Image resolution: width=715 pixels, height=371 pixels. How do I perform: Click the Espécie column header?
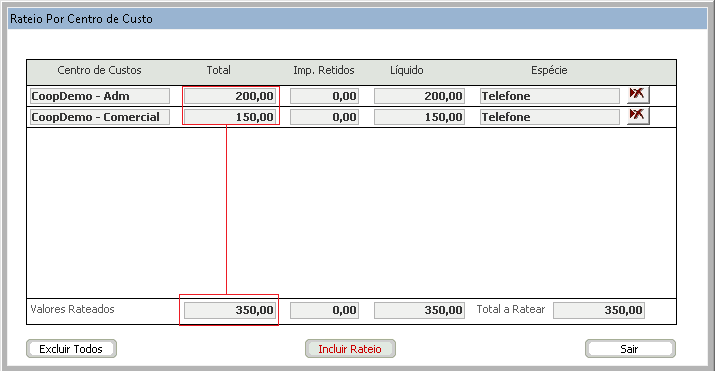click(x=549, y=70)
